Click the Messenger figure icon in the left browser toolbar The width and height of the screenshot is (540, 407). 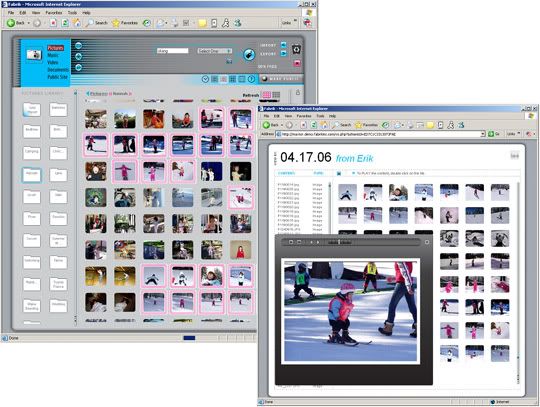(x=226, y=23)
